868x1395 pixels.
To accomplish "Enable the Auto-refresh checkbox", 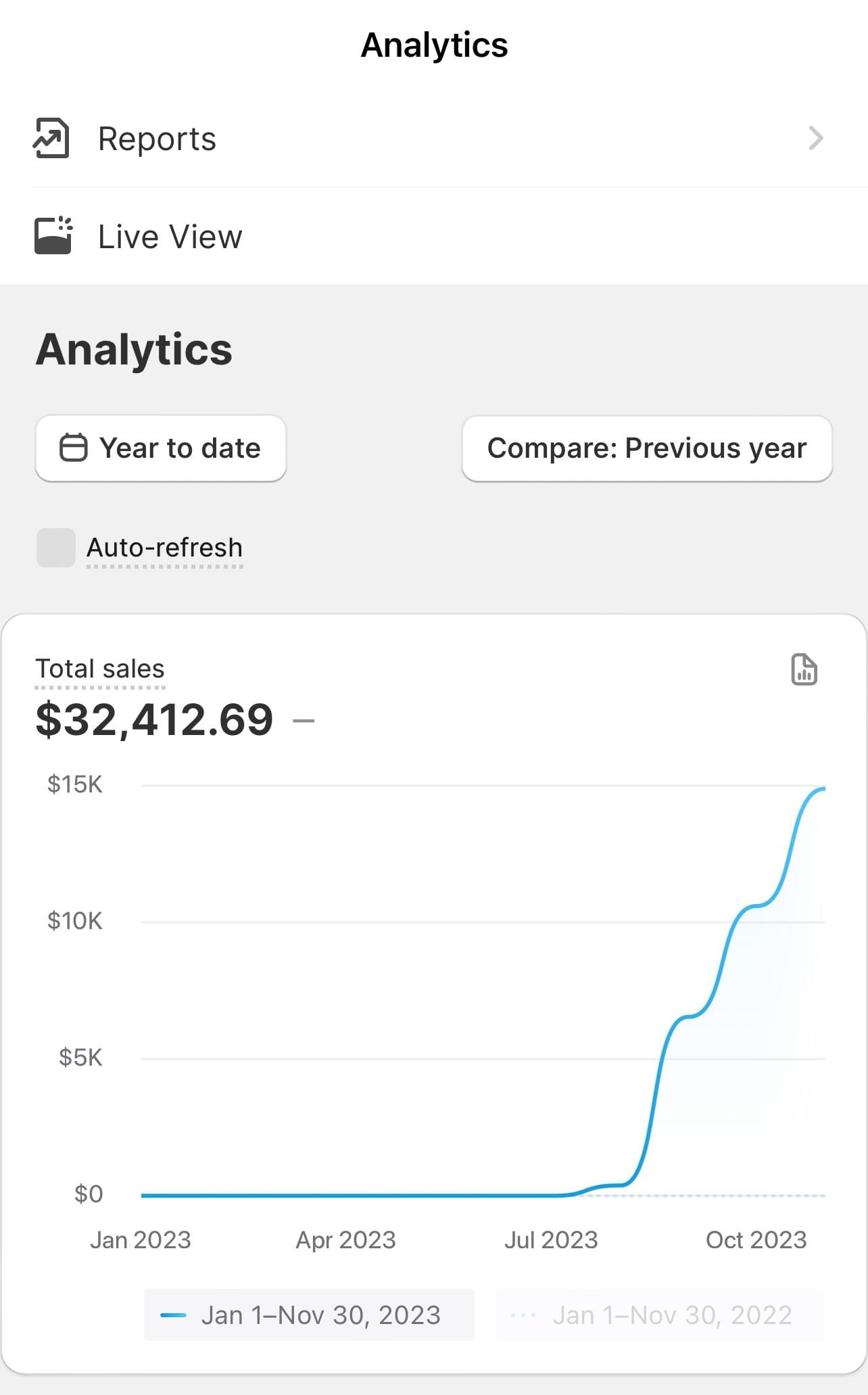I will tap(55, 548).
